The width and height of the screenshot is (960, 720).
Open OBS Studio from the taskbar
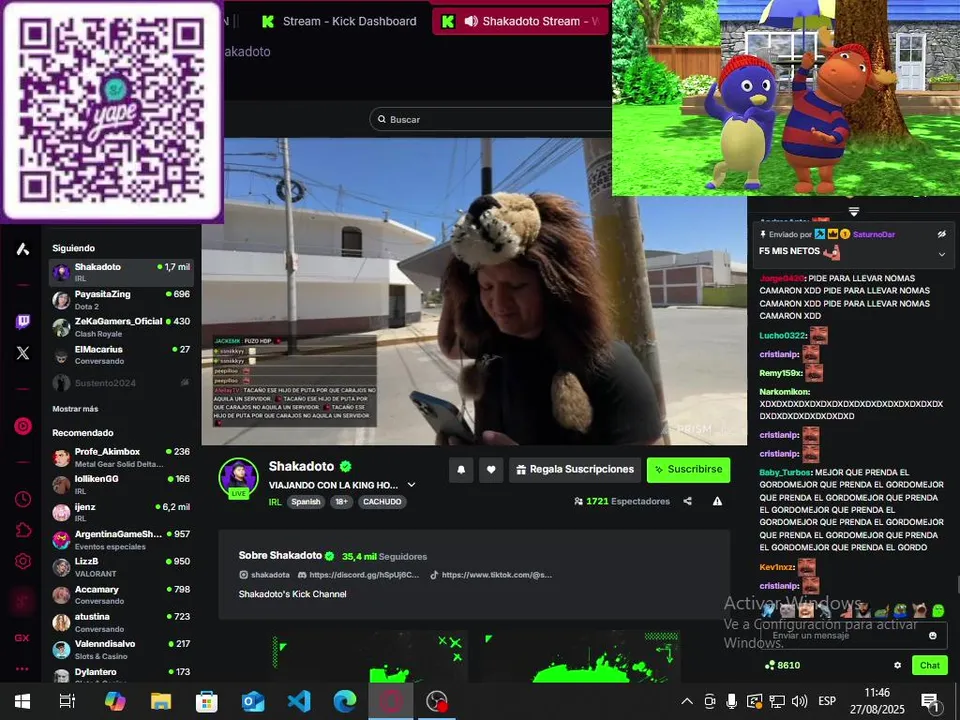tap(437, 701)
